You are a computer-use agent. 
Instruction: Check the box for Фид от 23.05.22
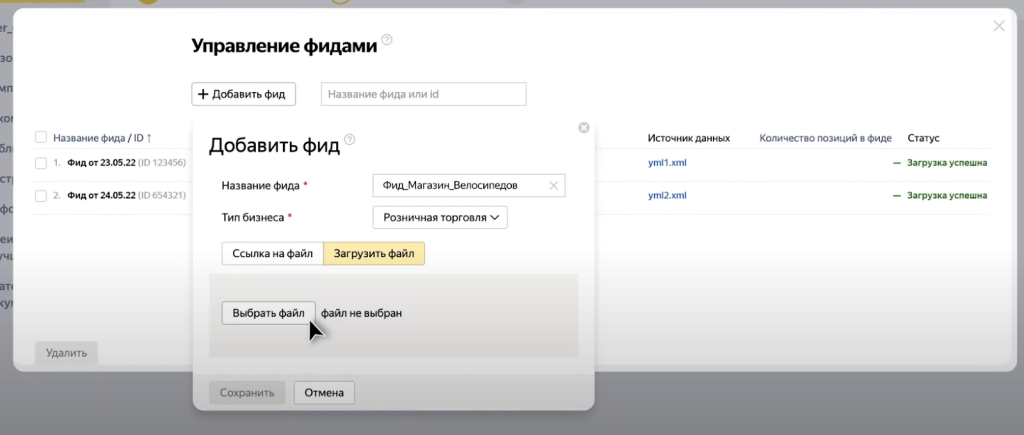pos(41,163)
